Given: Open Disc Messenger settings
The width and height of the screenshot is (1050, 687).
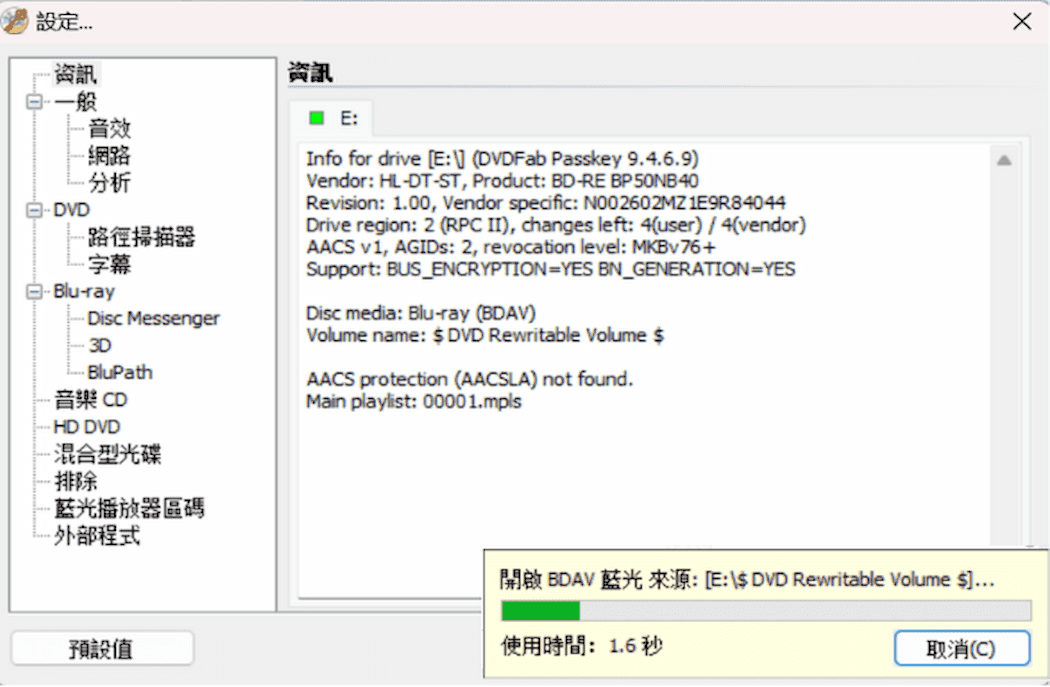Looking at the screenshot, I should (153, 319).
